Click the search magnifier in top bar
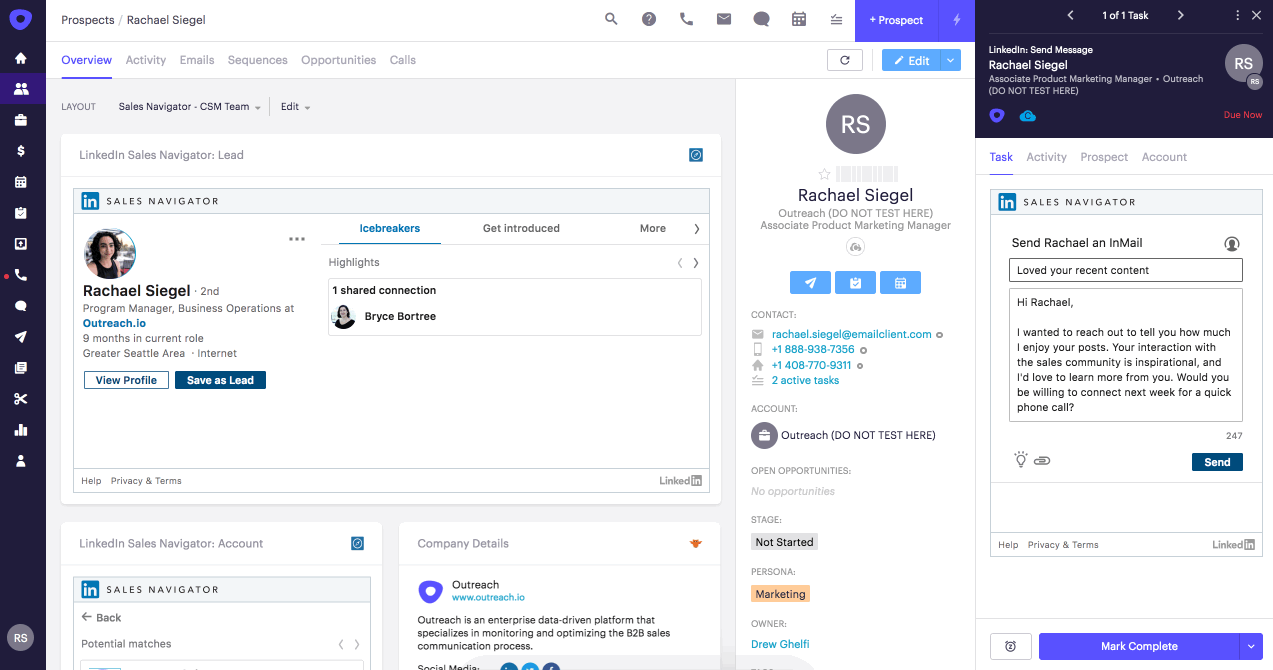 pos(611,19)
